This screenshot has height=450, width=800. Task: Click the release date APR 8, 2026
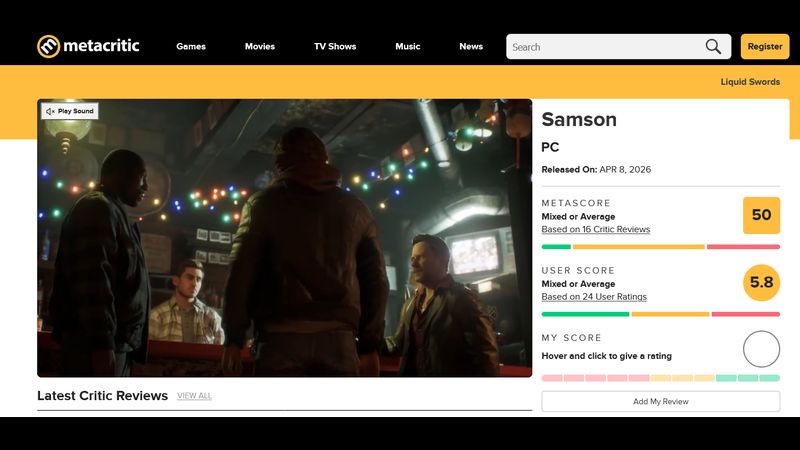point(625,169)
